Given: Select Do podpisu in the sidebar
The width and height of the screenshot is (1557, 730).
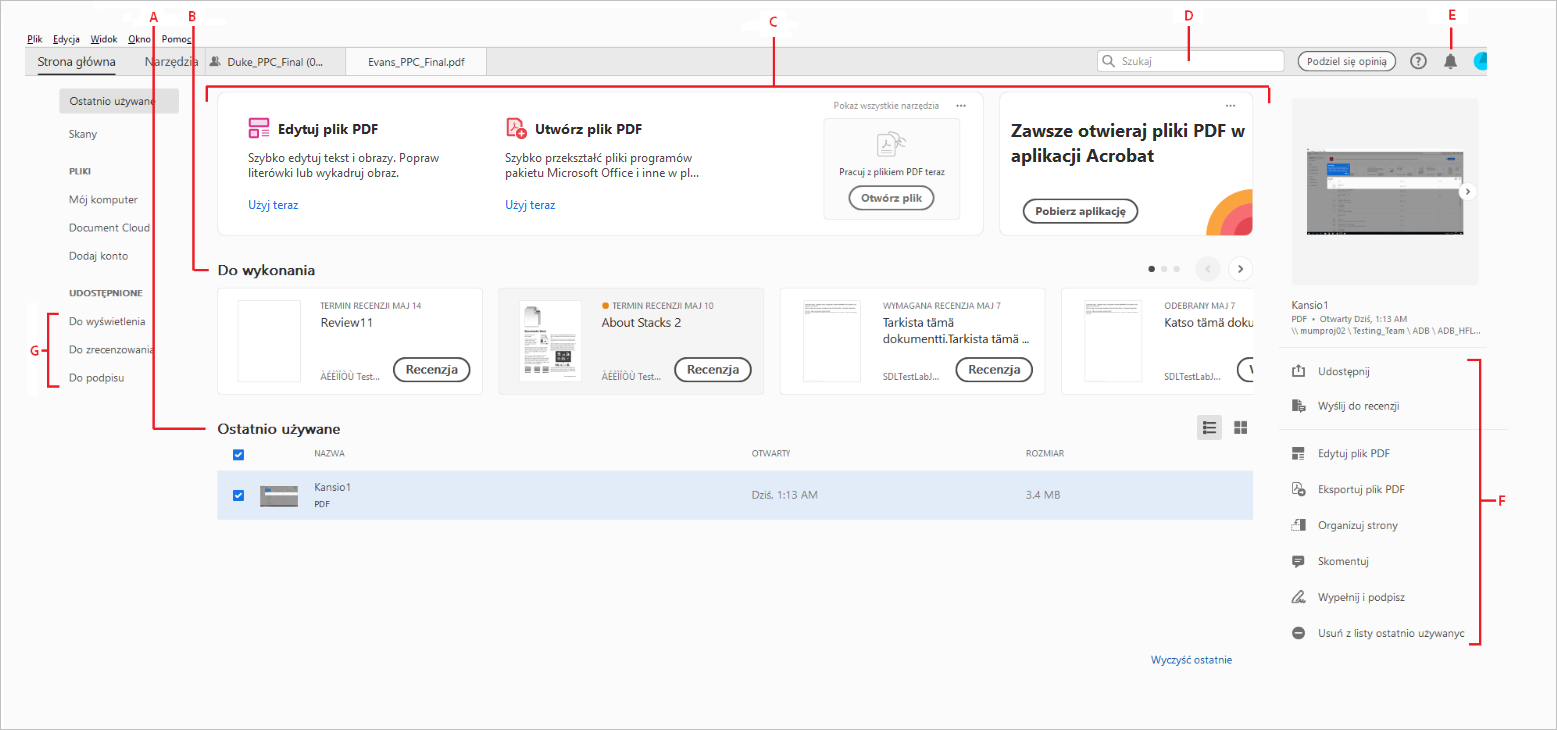Looking at the screenshot, I should point(97,378).
